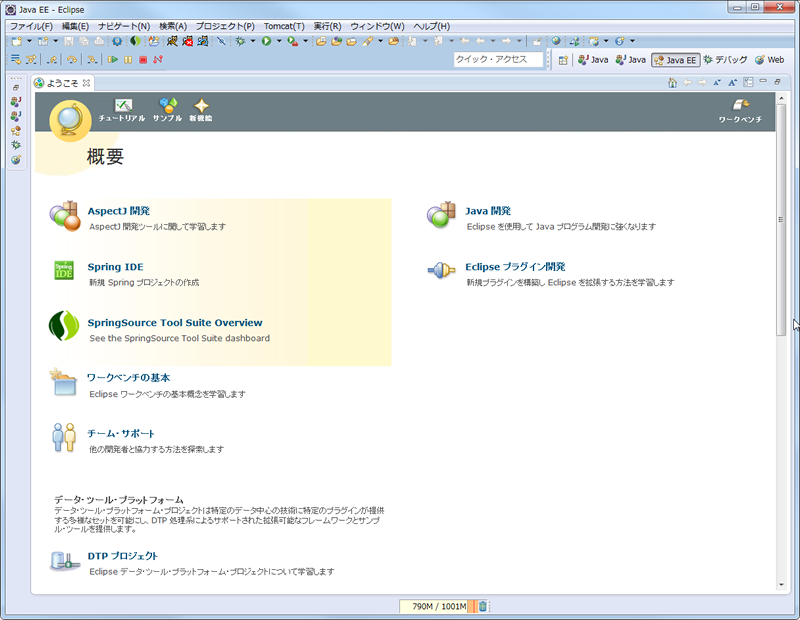800x620 pixels.
Task: Open the チーム・サポート link
Action: pyautogui.click(x=121, y=433)
